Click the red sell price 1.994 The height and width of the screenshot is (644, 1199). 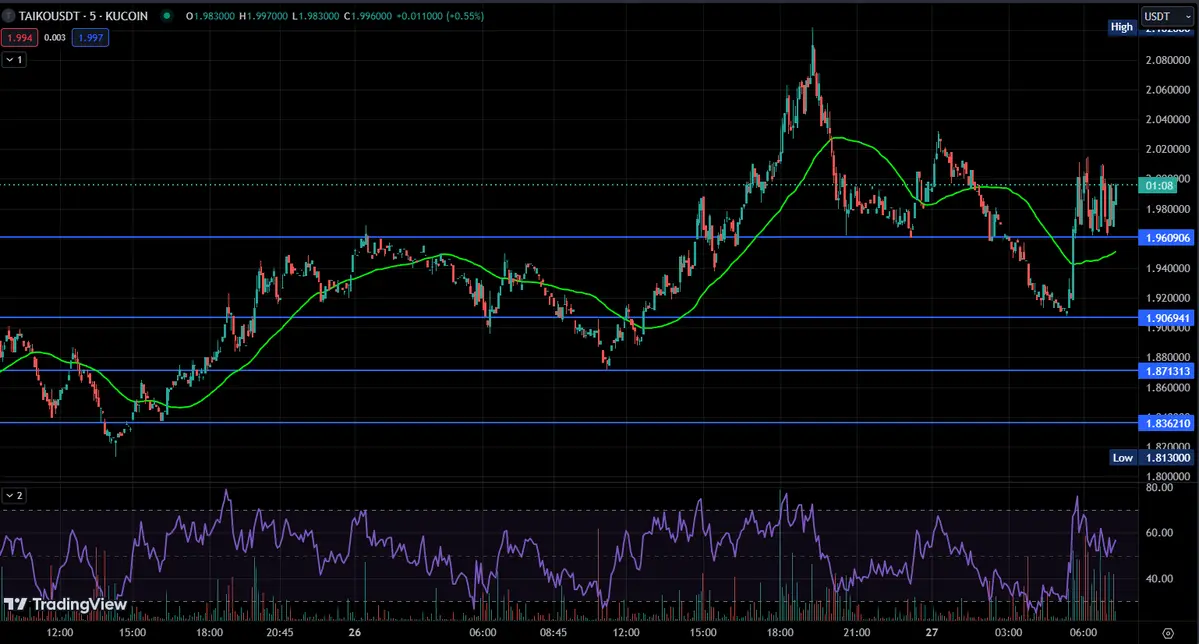19,37
